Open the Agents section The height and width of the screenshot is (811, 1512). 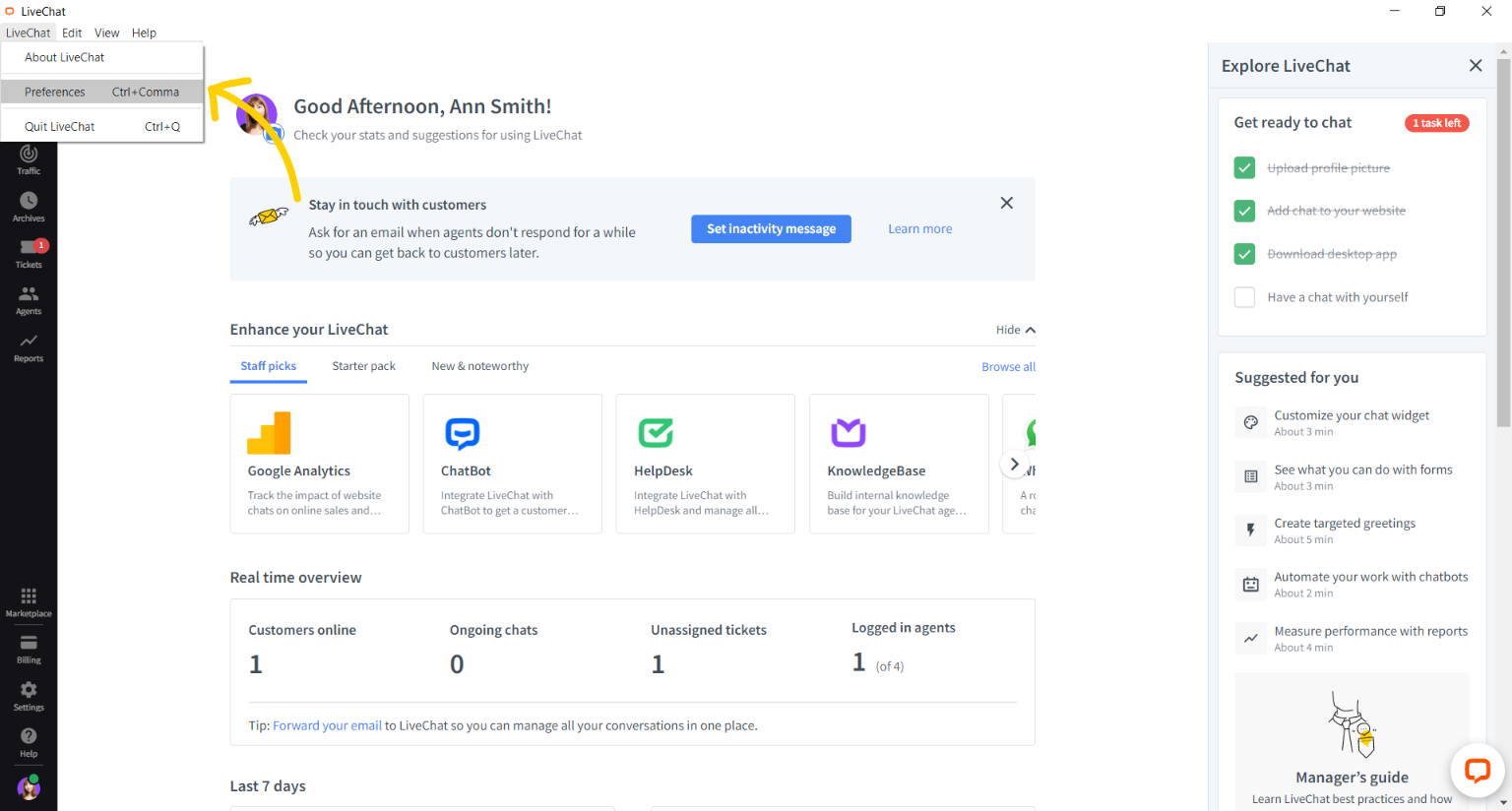tap(29, 300)
